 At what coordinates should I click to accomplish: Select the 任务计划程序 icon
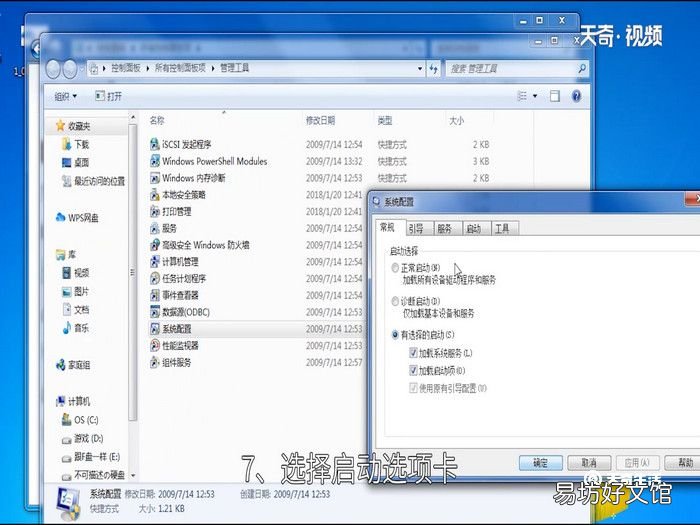pyautogui.click(x=154, y=278)
